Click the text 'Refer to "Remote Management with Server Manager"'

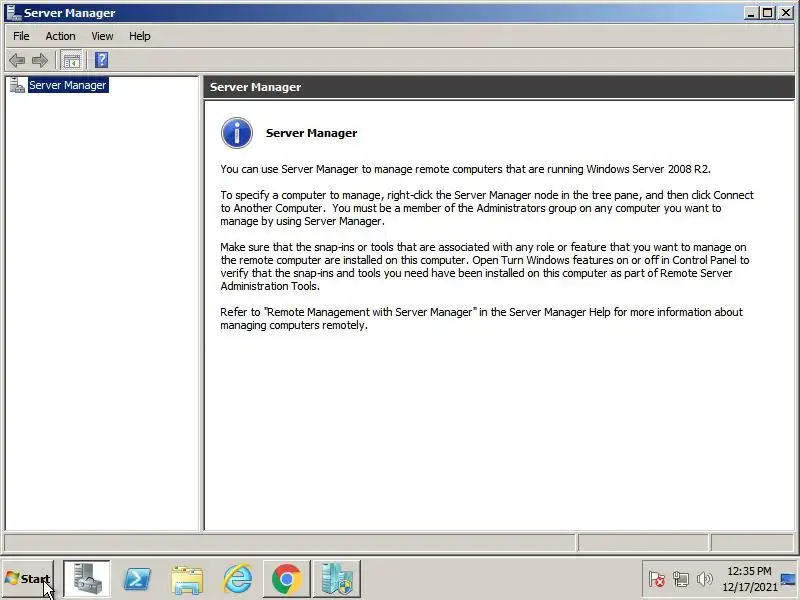click(x=349, y=312)
